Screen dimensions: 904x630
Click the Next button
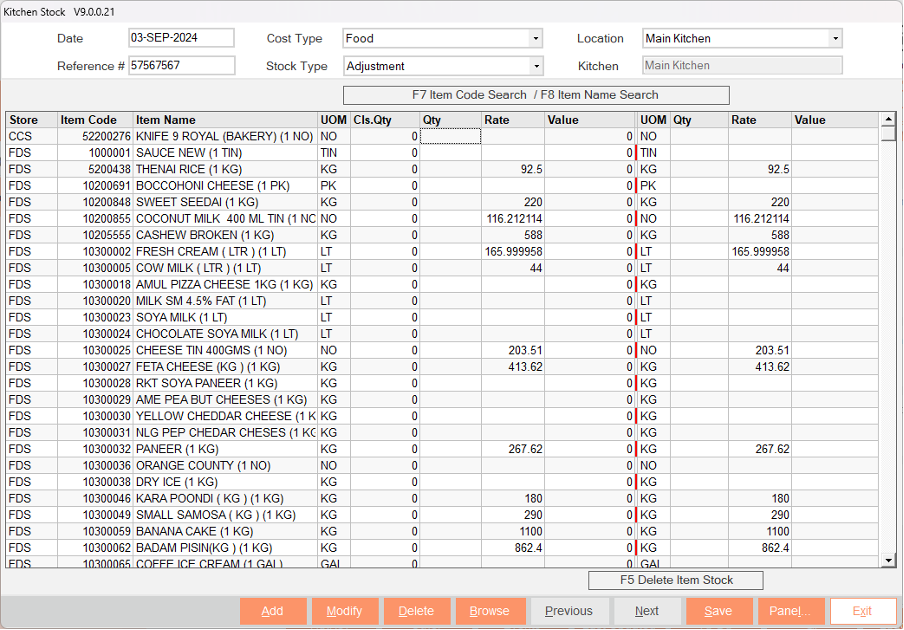point(647,611)
